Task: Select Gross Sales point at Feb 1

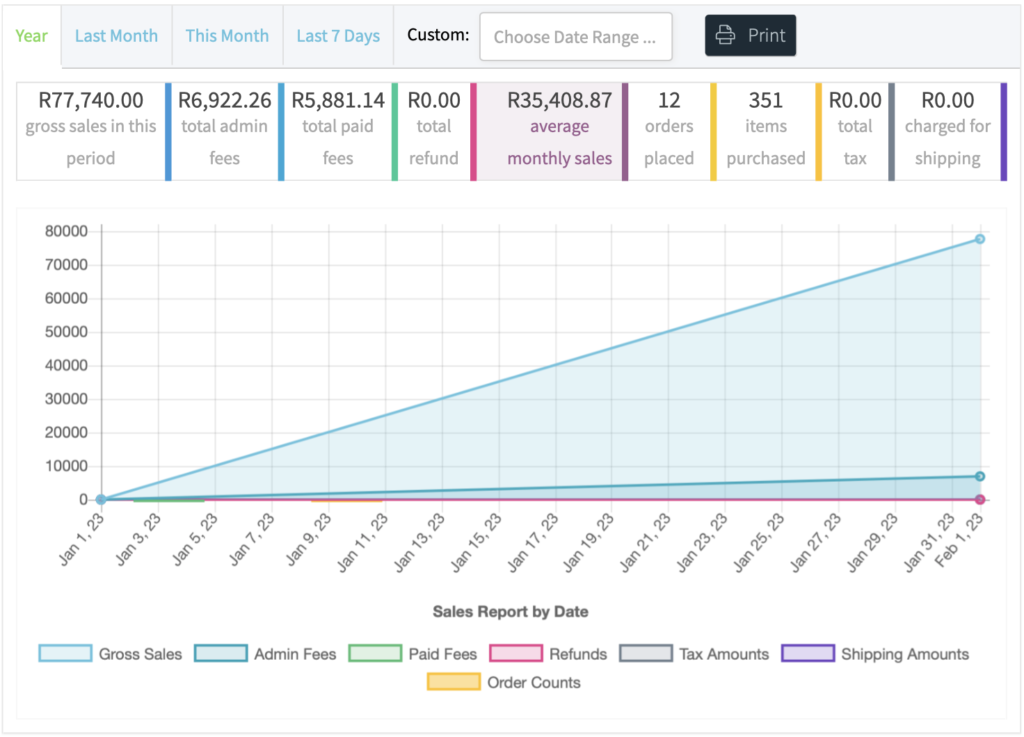Action: coord(980,239)
